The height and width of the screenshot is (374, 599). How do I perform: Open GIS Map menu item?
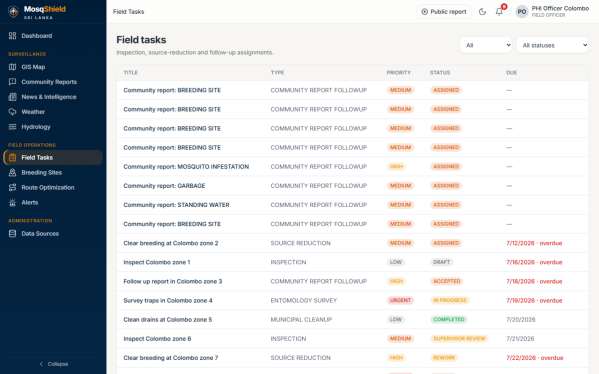click(53, 67)
